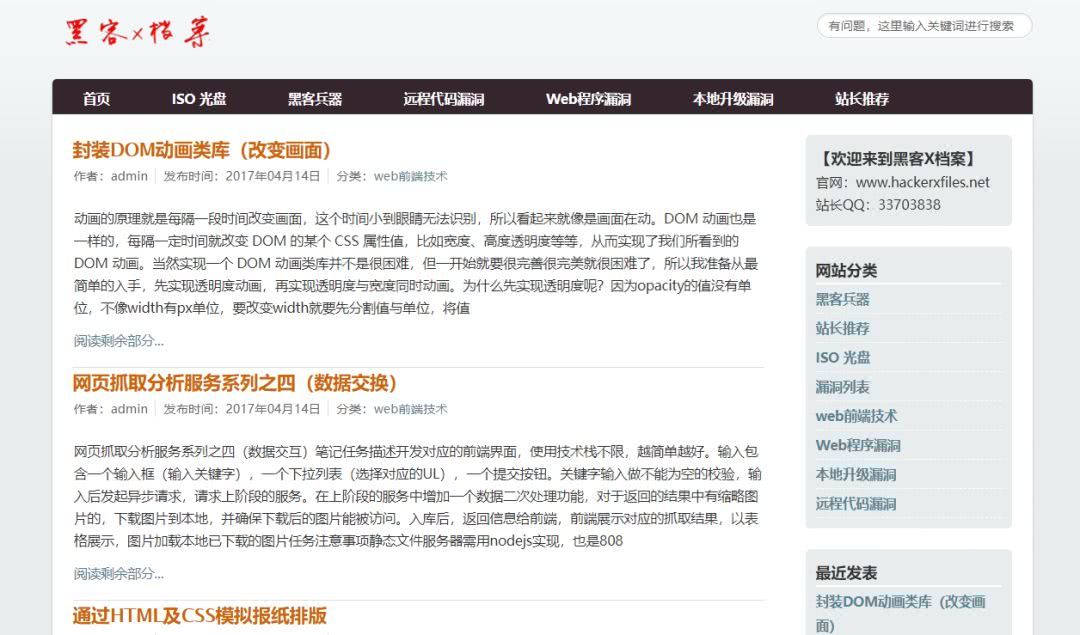Click web前端技术 category under first article
1080x635 pixels.
pos(411,176)
